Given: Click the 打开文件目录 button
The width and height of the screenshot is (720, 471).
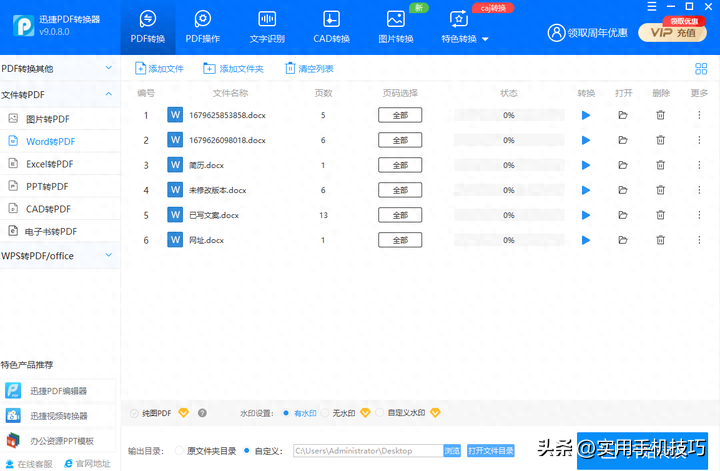Looking at the screenshot, I should click(x=490, y=451).
